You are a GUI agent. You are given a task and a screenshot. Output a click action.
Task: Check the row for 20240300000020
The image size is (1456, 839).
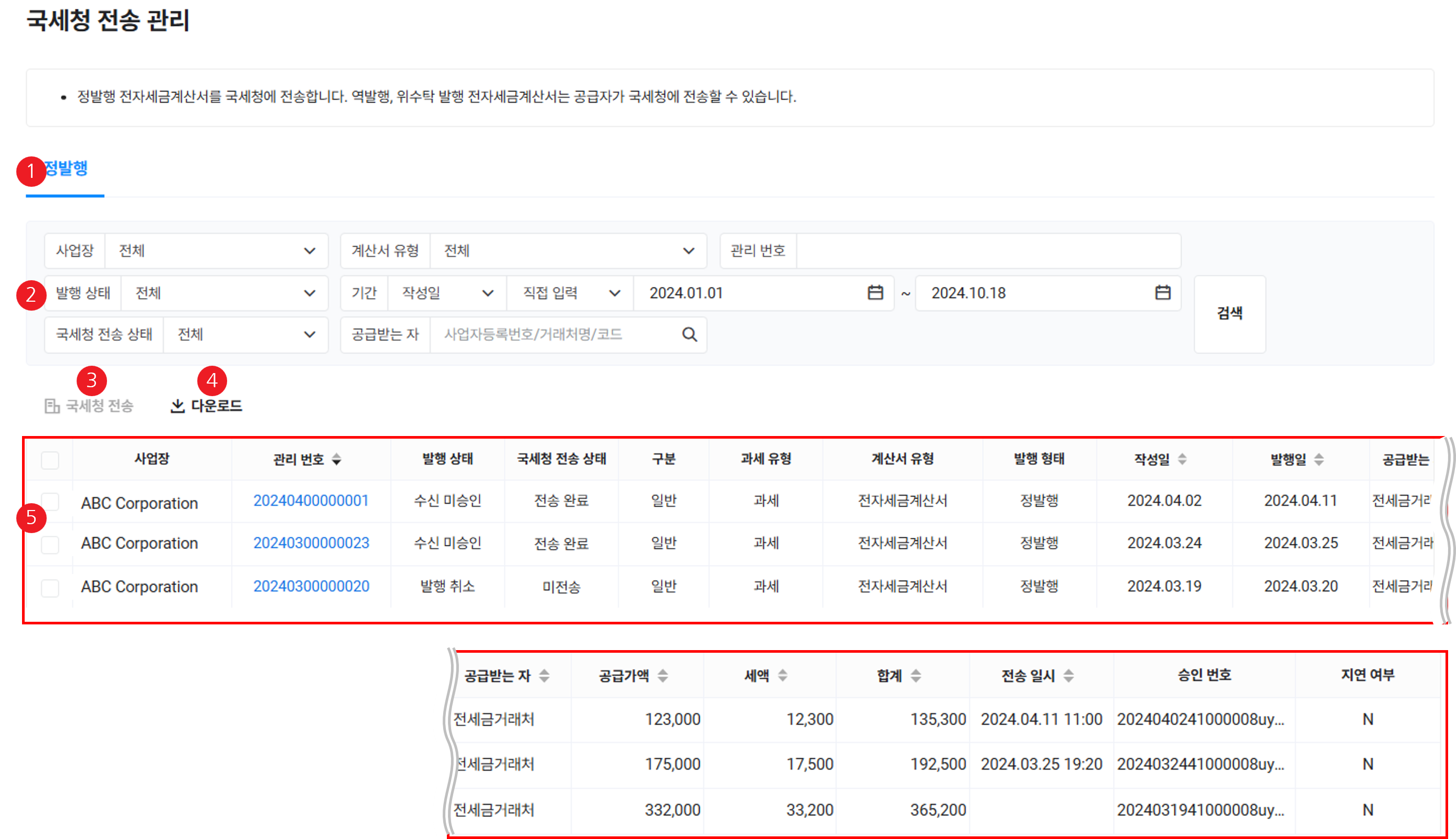pos(50,588)
